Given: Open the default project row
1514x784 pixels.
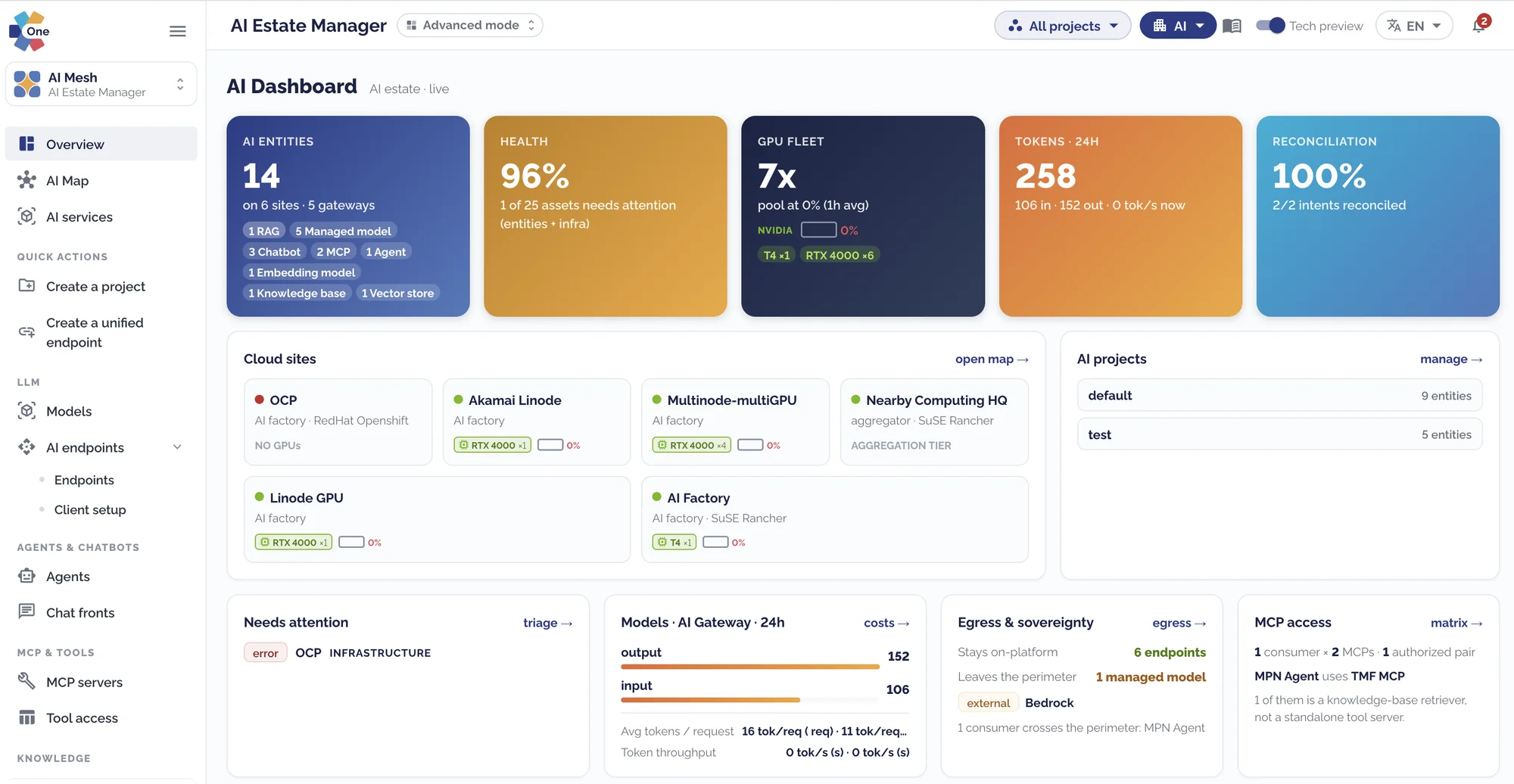Looking at the screenshot, I should [1279, 395].
